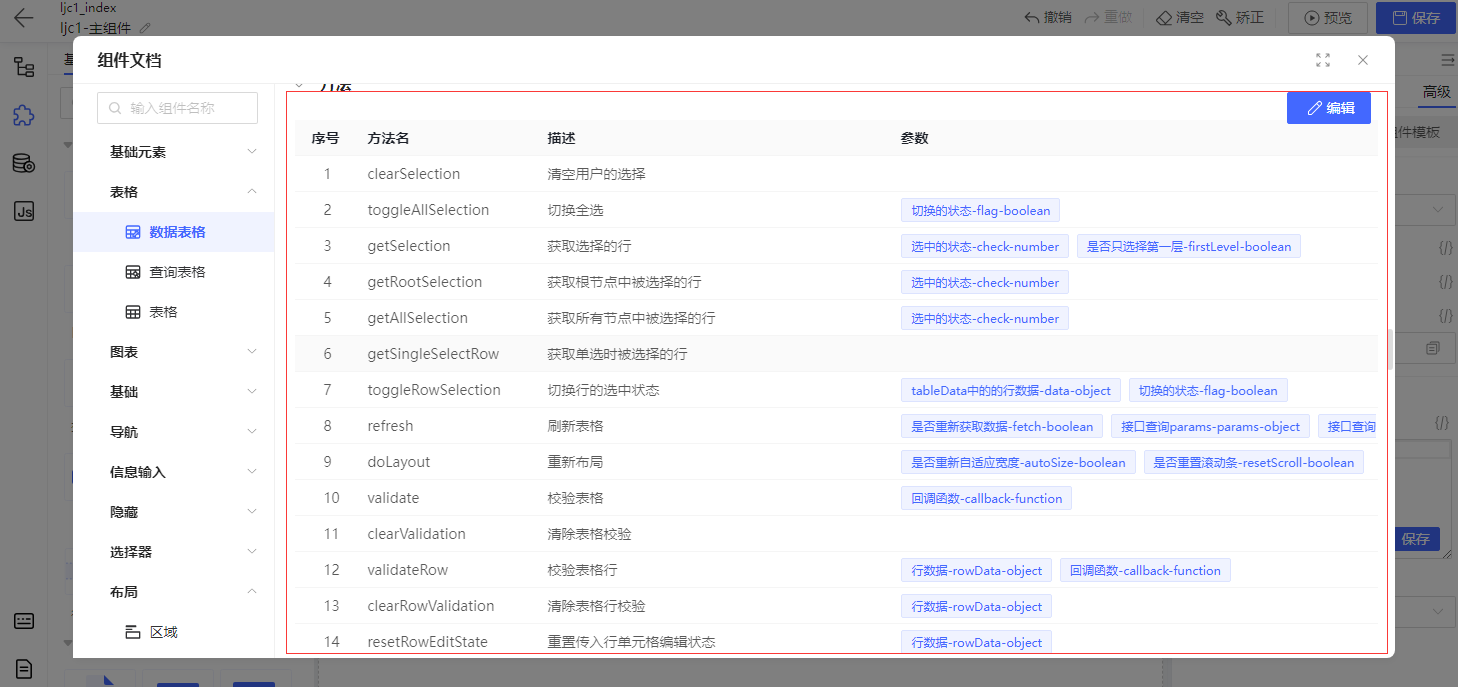
Task: Click the top 保存 save button
Action: [1415, 18]
